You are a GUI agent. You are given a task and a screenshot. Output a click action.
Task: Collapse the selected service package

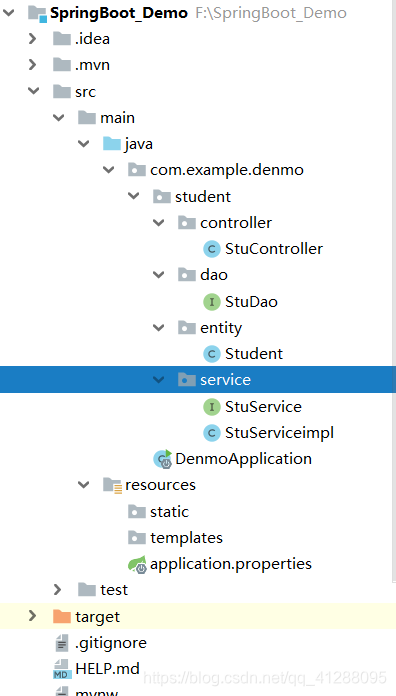point(158,380)
